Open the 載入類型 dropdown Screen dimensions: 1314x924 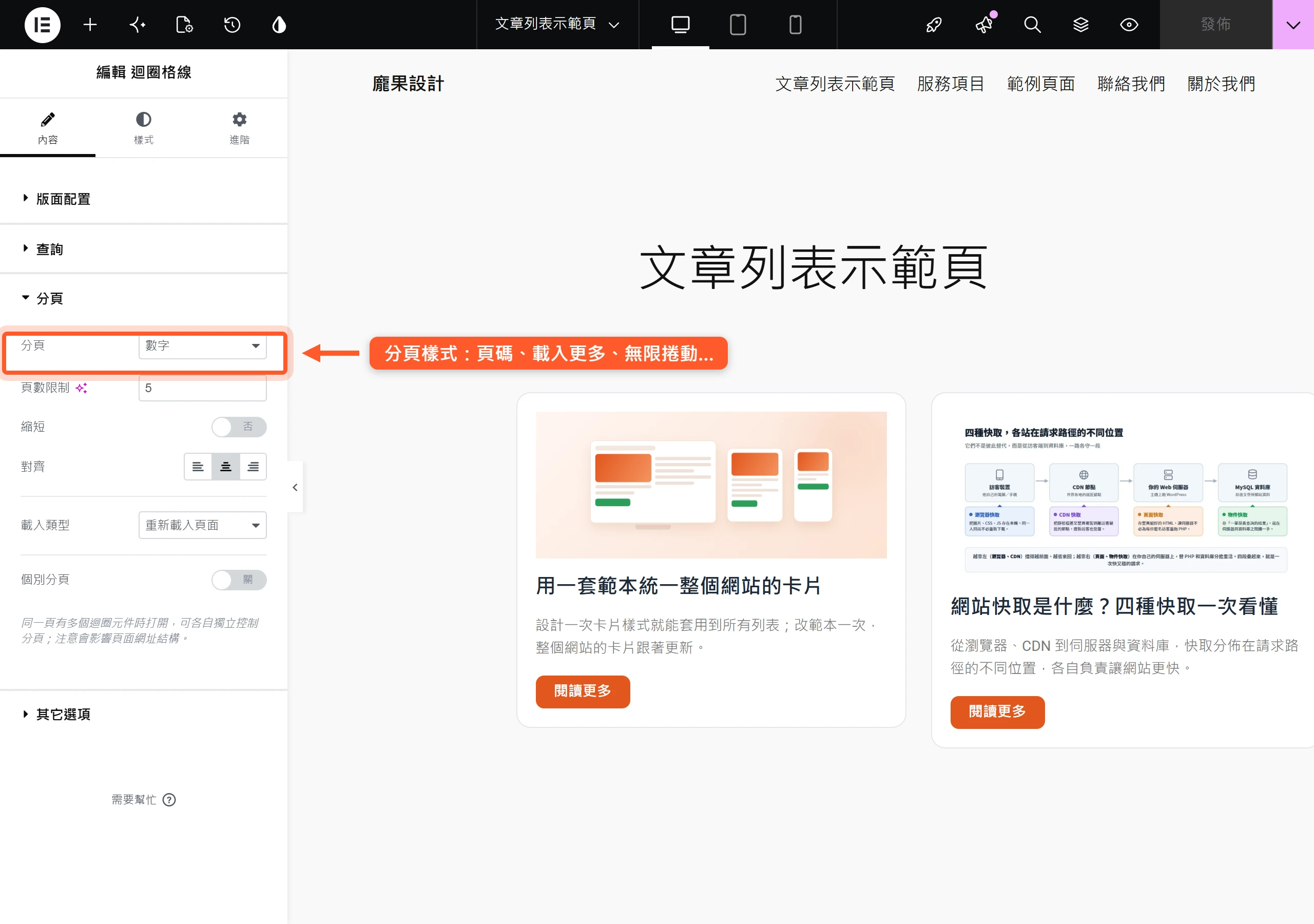[203, 525]
